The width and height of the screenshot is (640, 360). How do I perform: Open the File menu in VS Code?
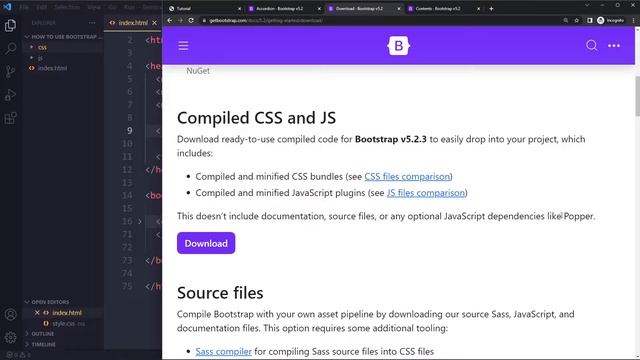coord(24,7)
